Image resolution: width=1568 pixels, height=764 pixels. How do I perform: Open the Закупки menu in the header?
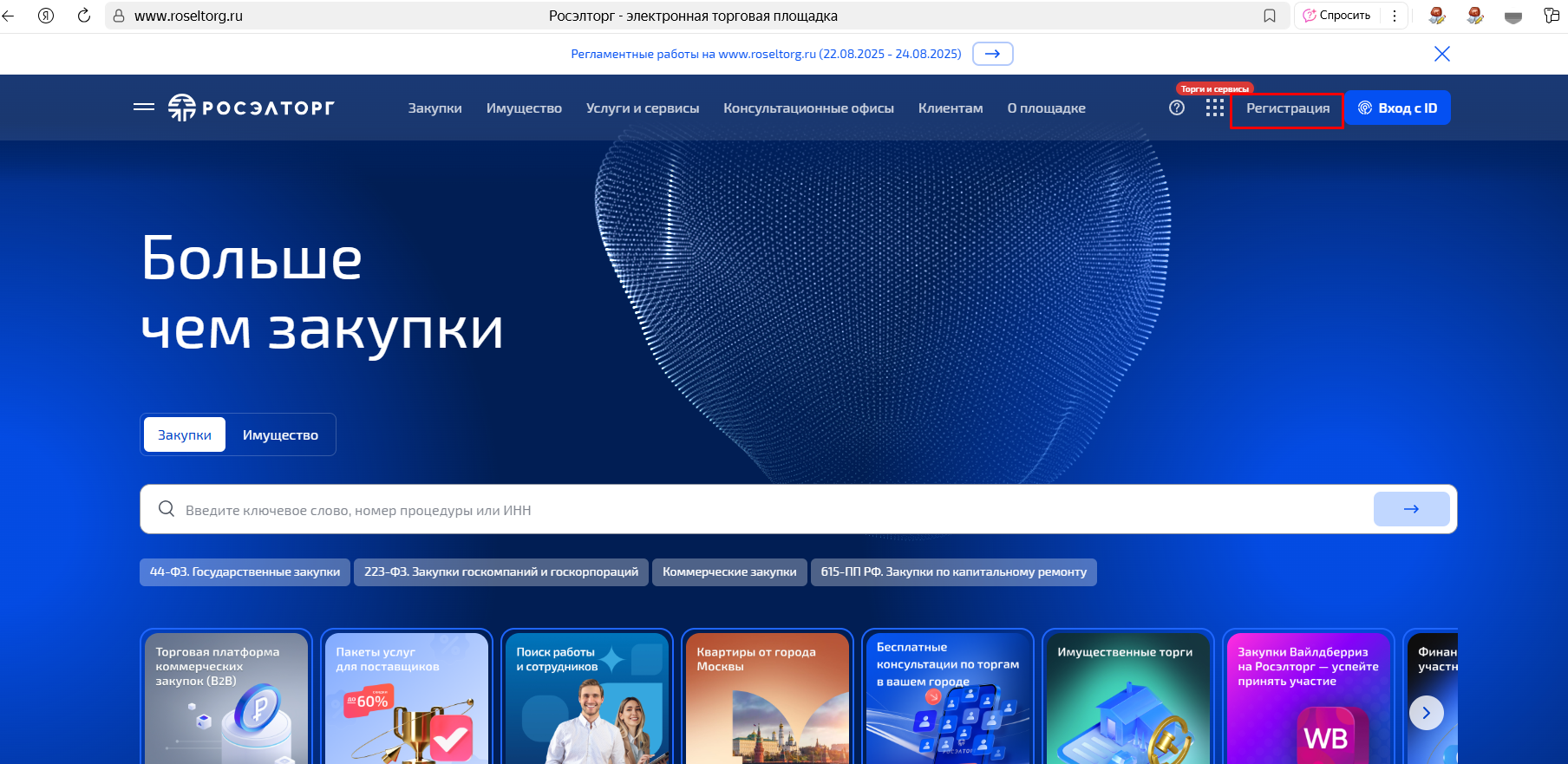(x=434, y=108)
